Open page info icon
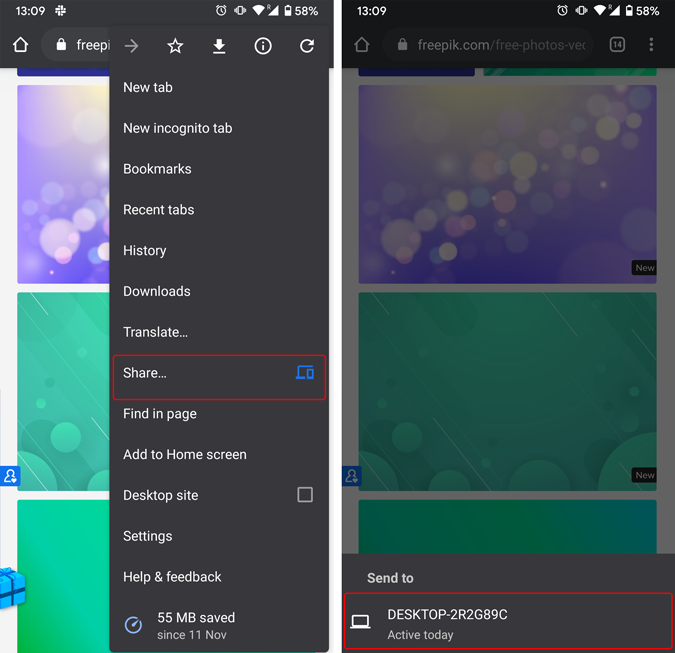This screenshot has width=675, height=653. pos(263,46)
